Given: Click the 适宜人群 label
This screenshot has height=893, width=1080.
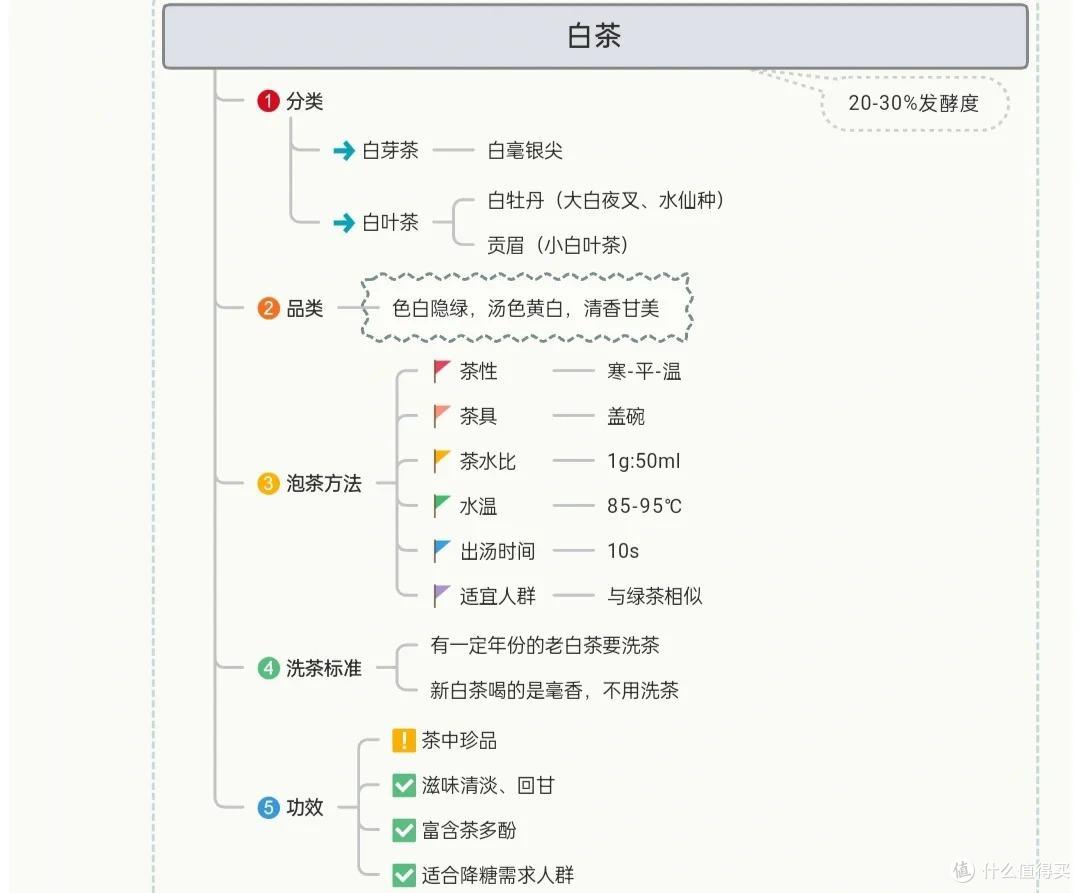Looking at the screenshot, I should [x=497, y=596].
